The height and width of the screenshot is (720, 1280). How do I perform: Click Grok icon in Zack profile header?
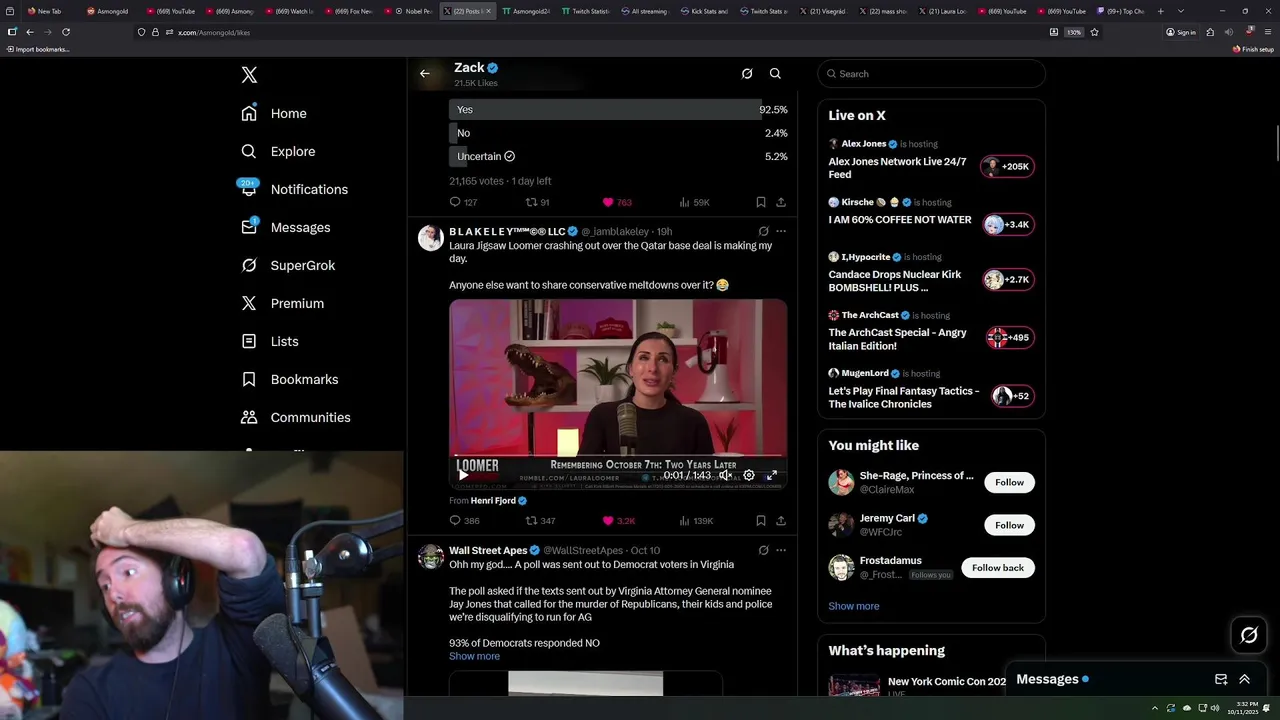[x=747, y=73]
